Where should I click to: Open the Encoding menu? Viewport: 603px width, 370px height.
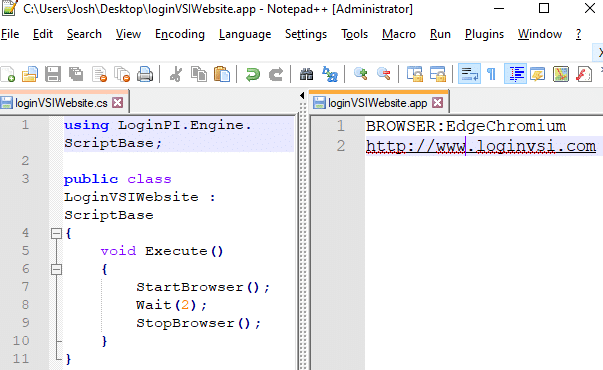pos(180,34)
